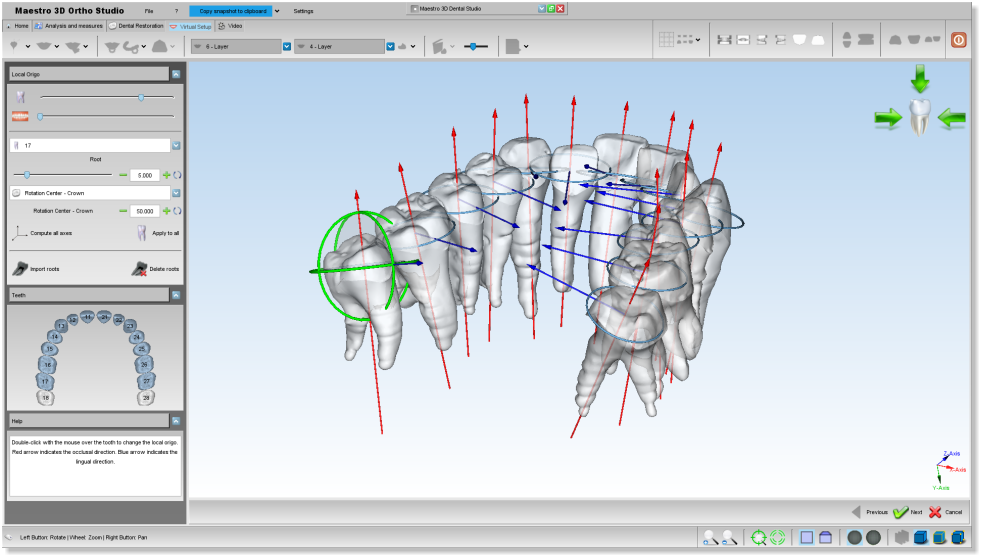Viewport: 984px width, 560px height.
Task: Click the perspective box view icon
Action: pos(826,537)
